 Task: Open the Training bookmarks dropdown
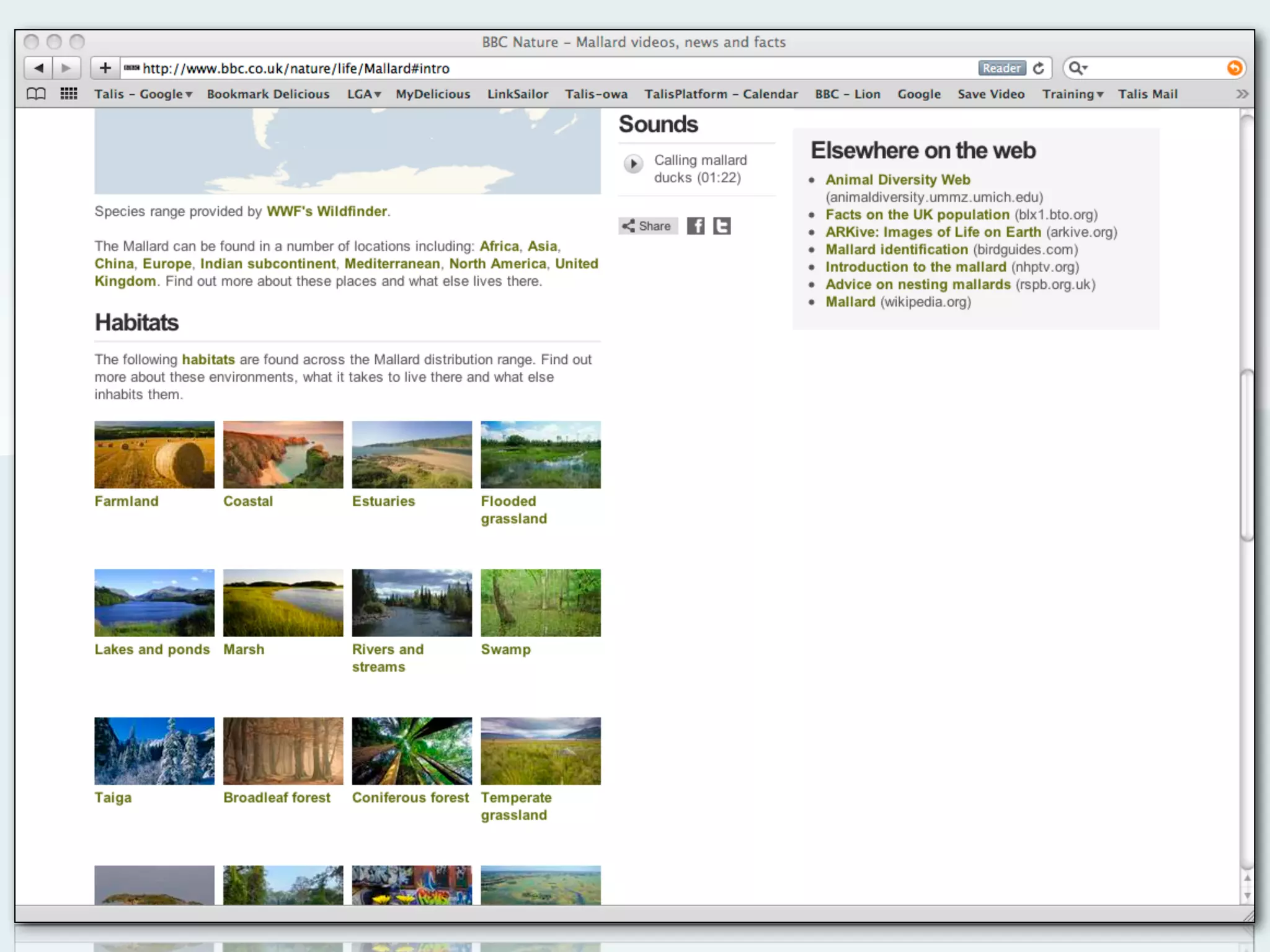tap(1073, 94)
